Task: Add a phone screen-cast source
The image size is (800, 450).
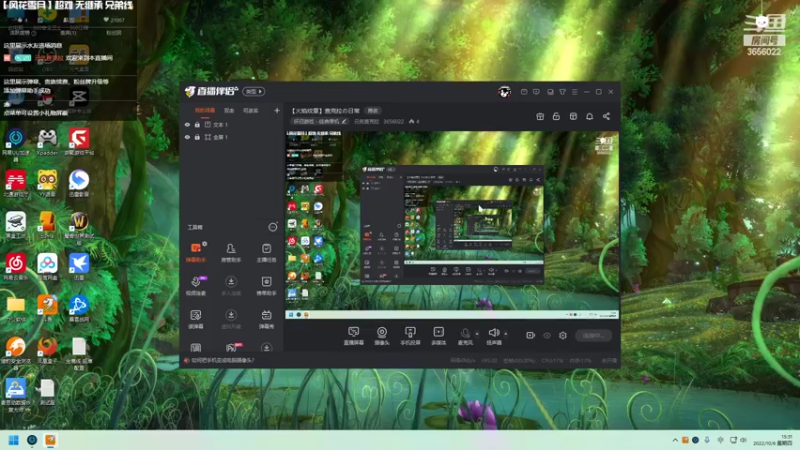Action: (410, 336)
